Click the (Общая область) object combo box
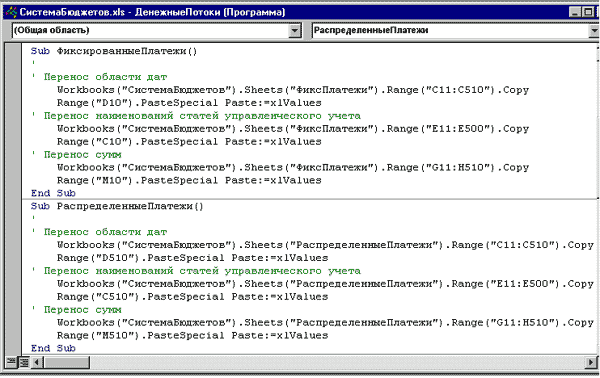Viewport: 600px width, 378px height. (x=157, y=31)
